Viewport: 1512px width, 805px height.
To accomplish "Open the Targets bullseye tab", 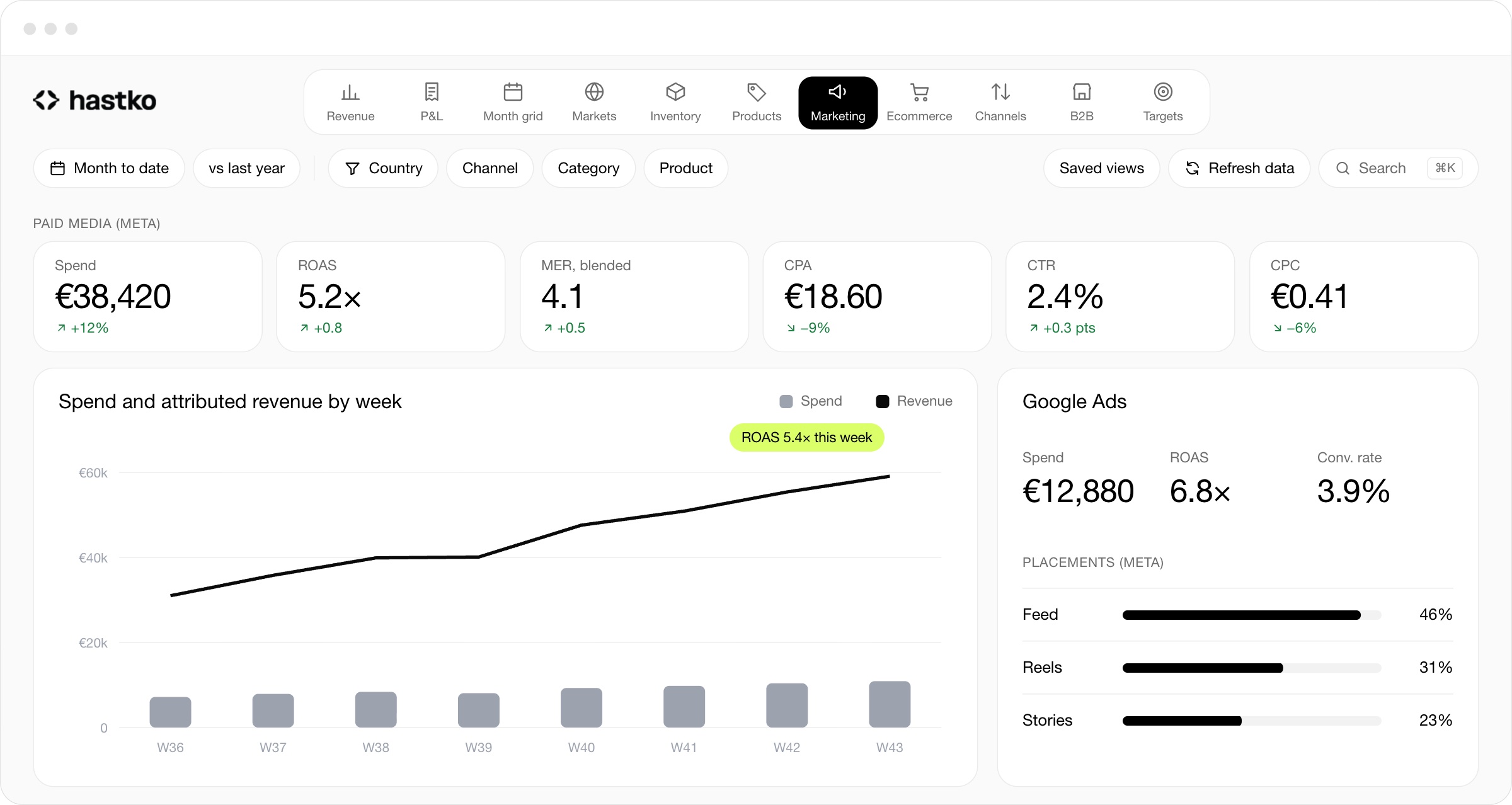I will (x=1163, y=103).
